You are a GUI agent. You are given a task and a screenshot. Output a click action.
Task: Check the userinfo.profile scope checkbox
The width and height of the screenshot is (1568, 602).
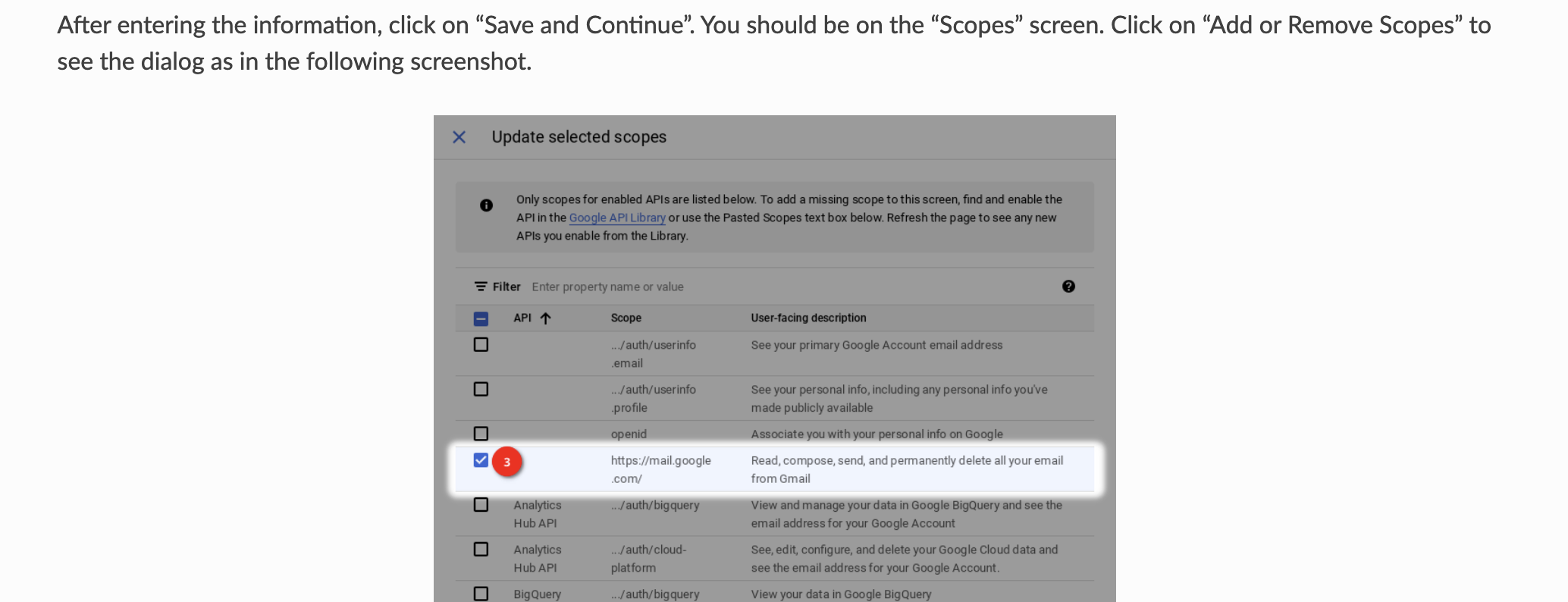pos(481,390)
